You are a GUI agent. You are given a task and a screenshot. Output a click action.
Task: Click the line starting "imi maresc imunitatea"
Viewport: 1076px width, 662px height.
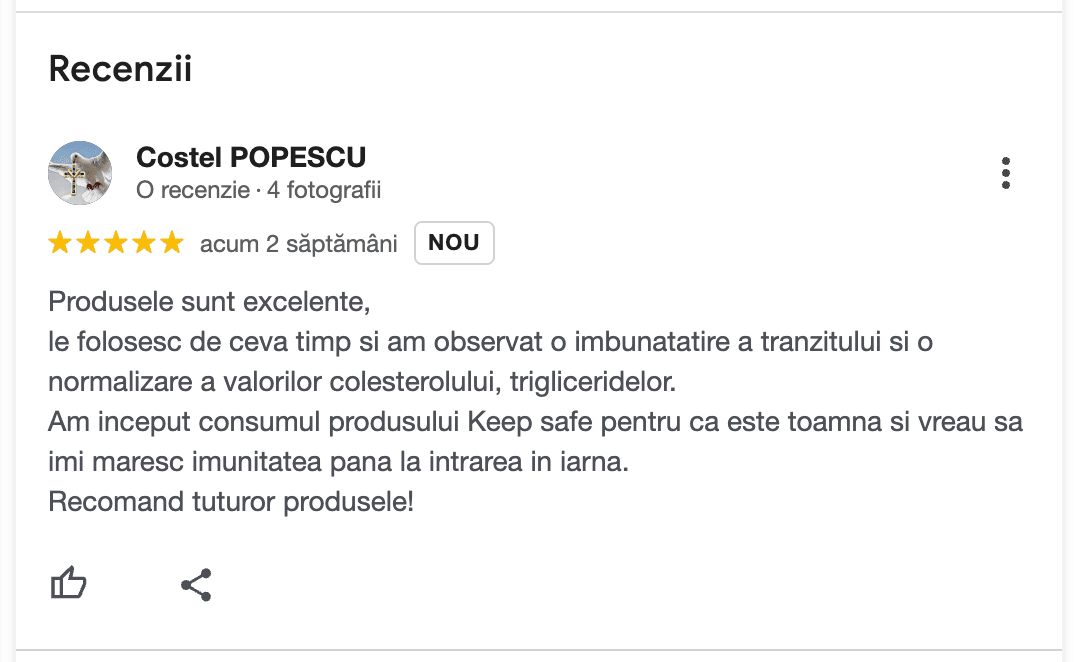coord(338,461)
